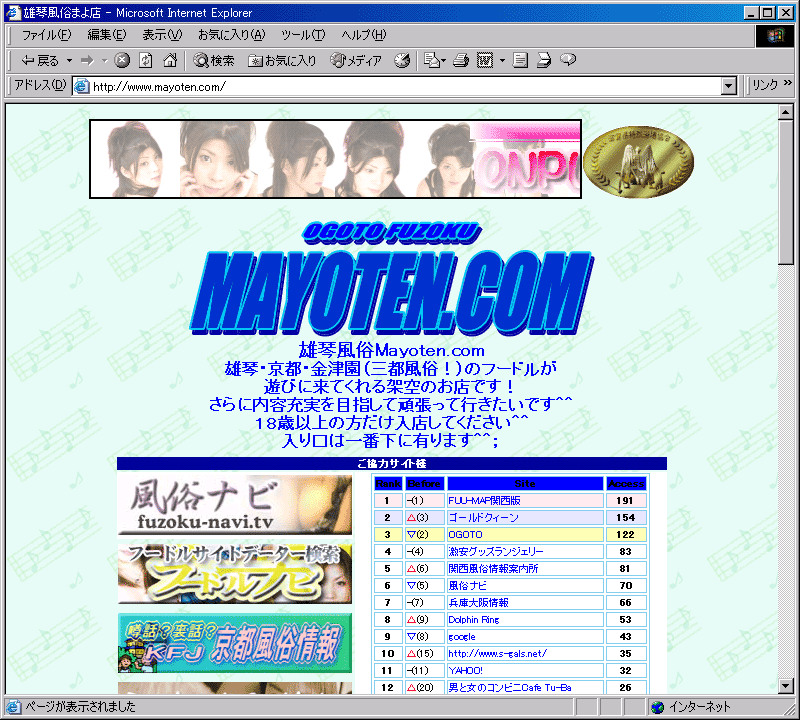Click the access count 191 cell
This screenshot has width=800, height=720.
point(626,501)
